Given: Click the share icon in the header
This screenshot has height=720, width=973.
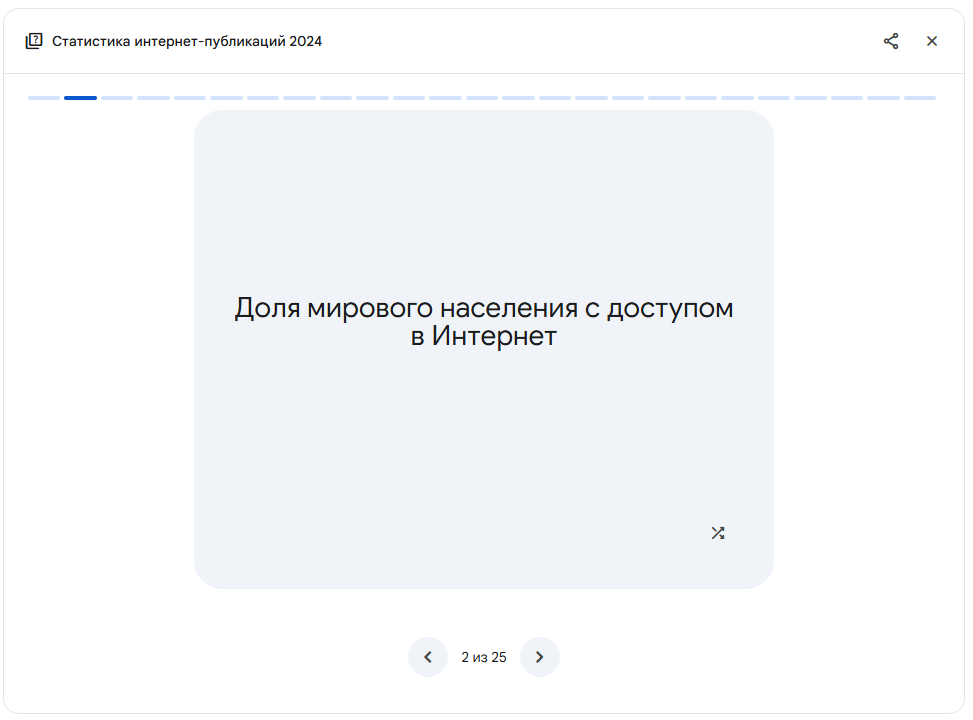Looking at the screenshot, I should coord(890,41).
